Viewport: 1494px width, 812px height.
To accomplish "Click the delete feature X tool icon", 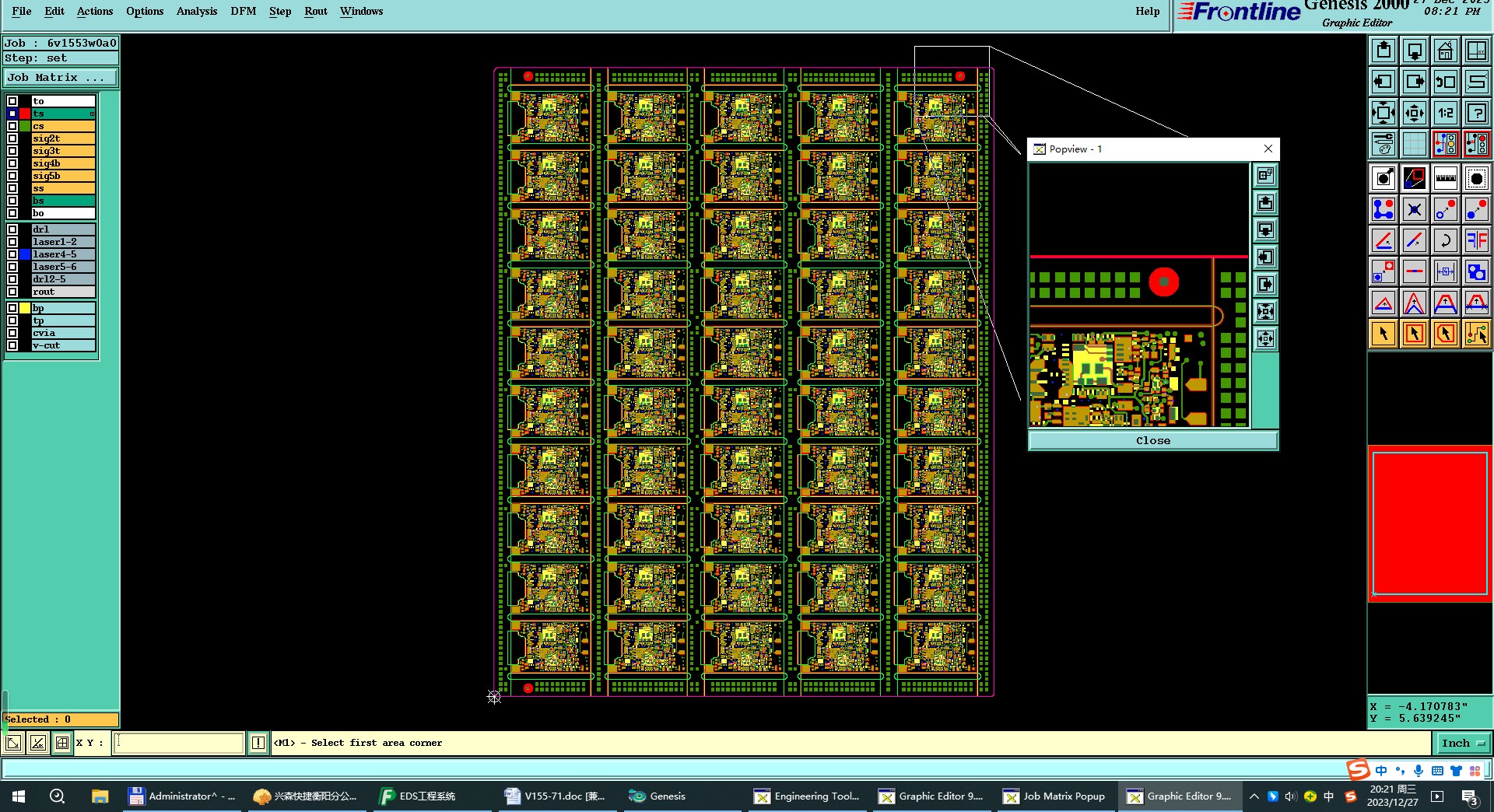I will point(1414,209).
